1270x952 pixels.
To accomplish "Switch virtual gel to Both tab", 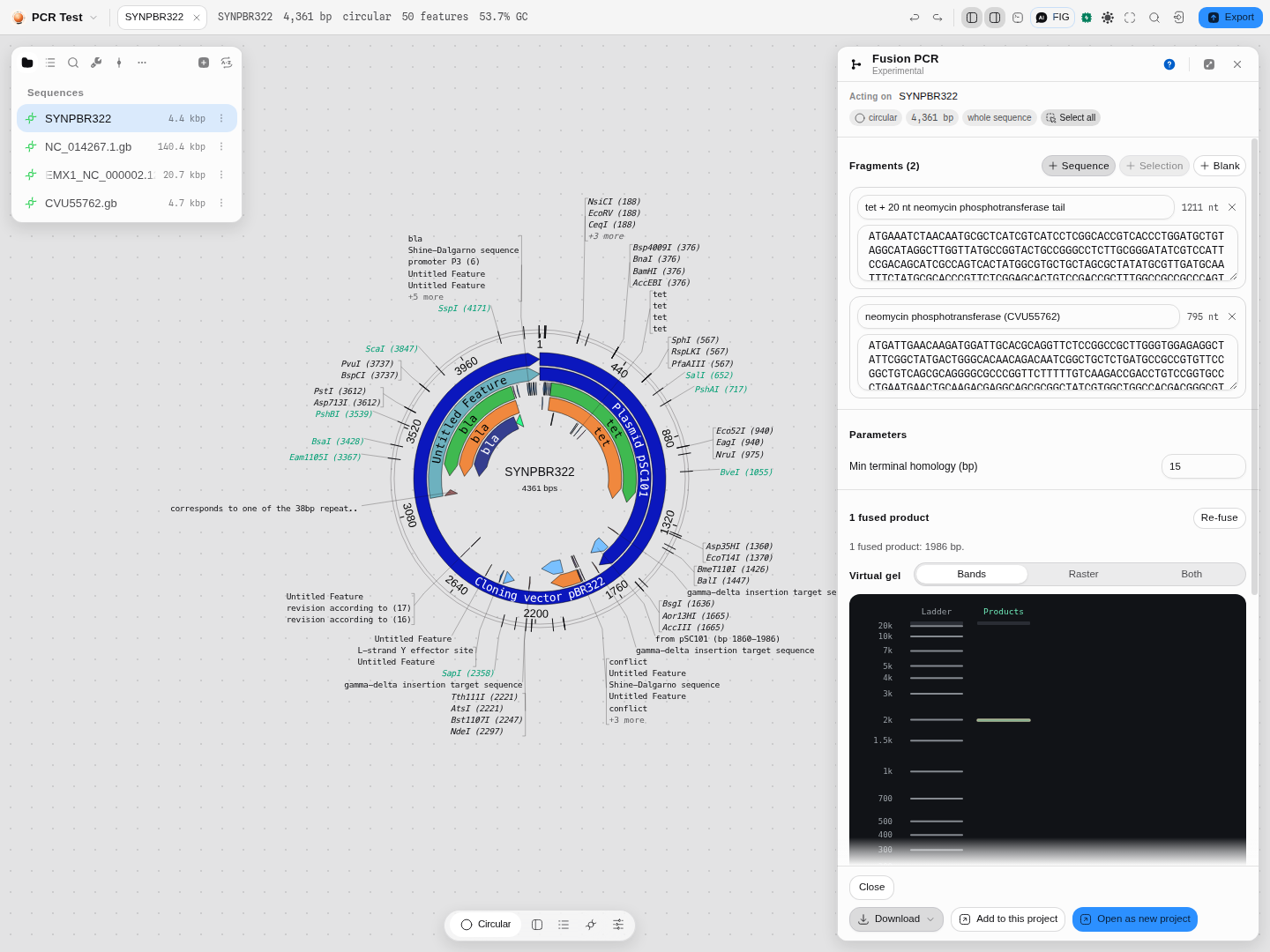I will [x=1192, y=574].
